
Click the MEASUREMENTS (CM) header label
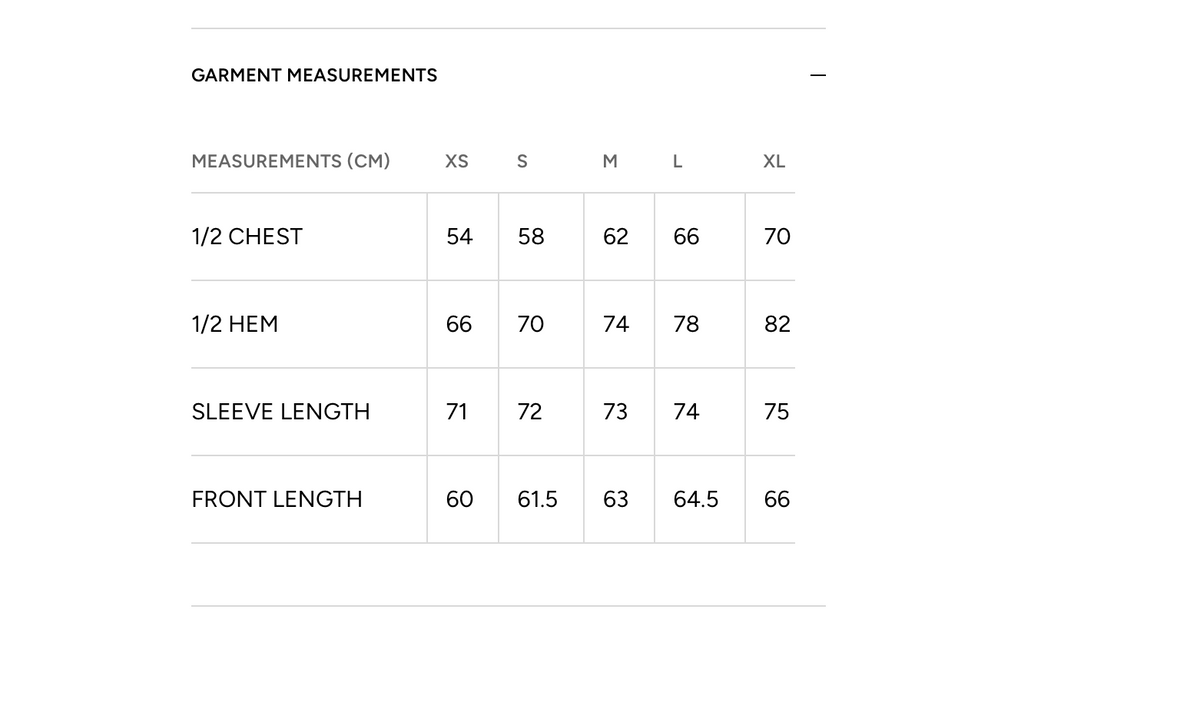tap(291, 161)
